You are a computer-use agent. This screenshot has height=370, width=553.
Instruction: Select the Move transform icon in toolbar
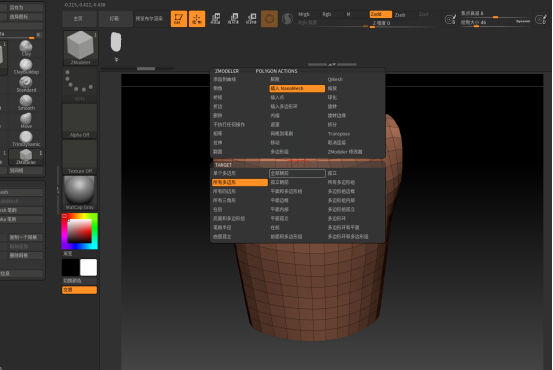pos(215,19)
